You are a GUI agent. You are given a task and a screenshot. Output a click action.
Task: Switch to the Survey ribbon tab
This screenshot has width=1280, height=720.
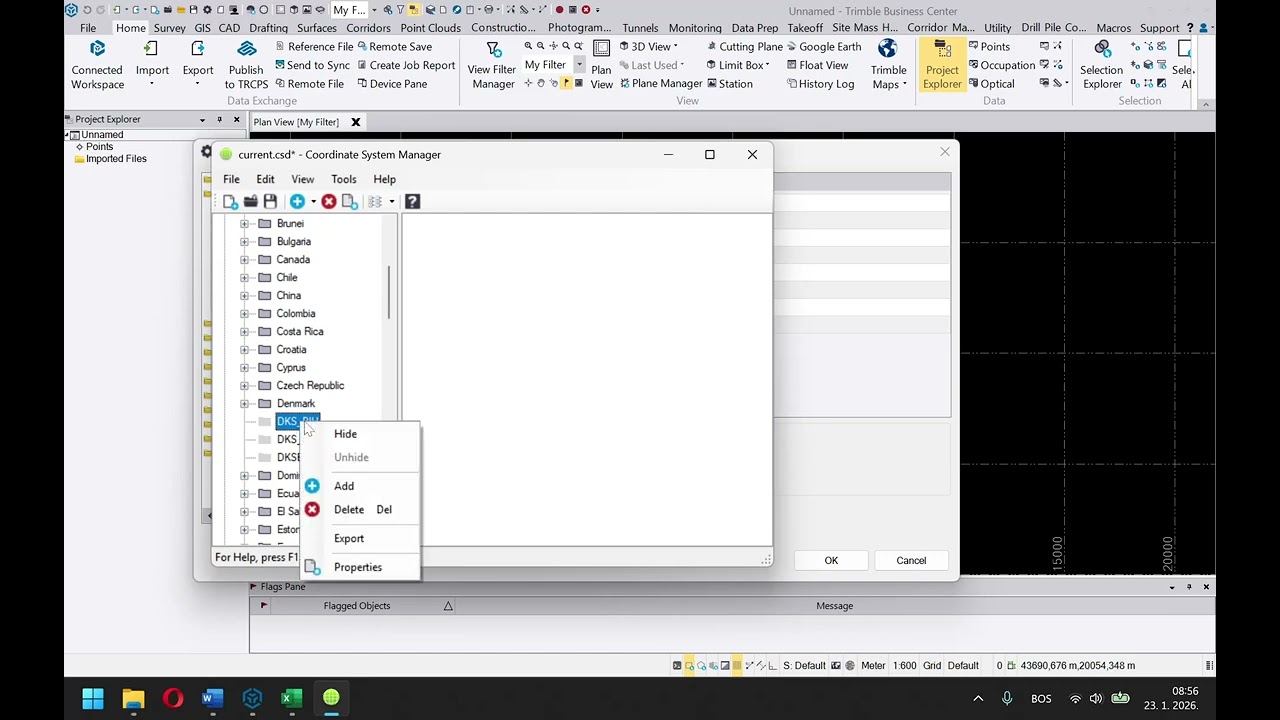tap(169, 28)
